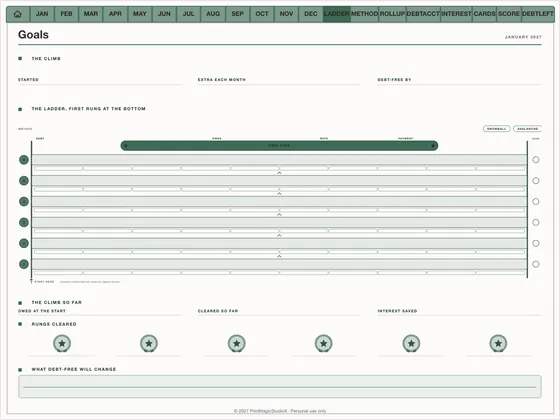This screenshot has width=560, height=420.
Task: Click the up chevron between rungs 6 and 5
Action: tap(279, 173)
